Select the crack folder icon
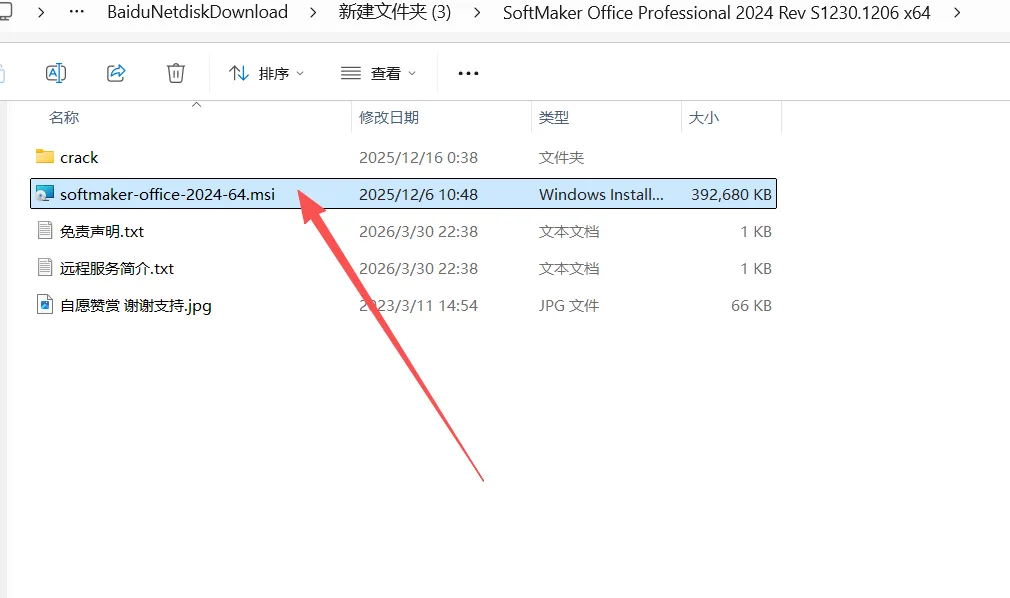1010x598 pixels. (x=44, y=157)
